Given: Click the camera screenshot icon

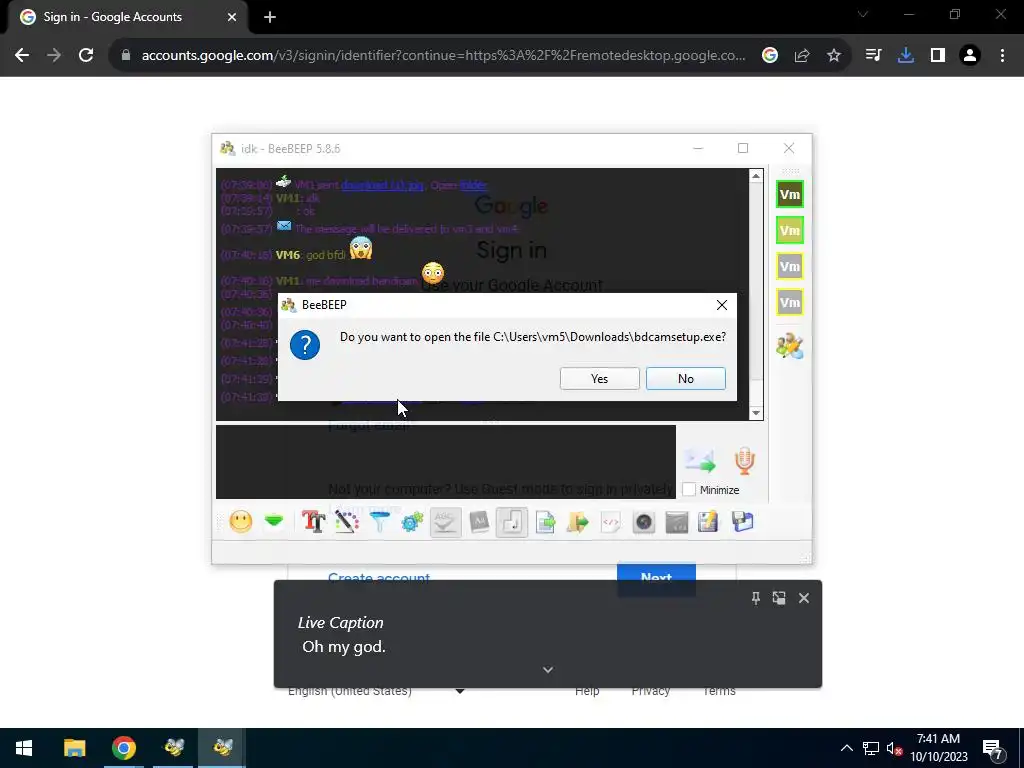Looking at the screenshot, I should tap(644, 522).
